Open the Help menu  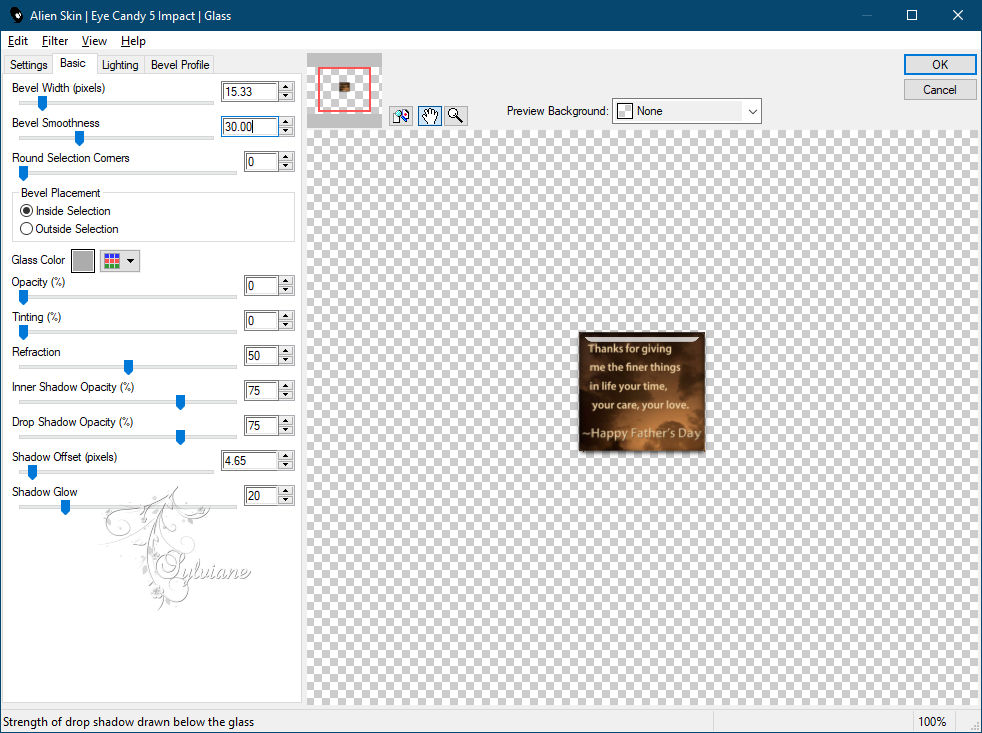pos(133,41)
